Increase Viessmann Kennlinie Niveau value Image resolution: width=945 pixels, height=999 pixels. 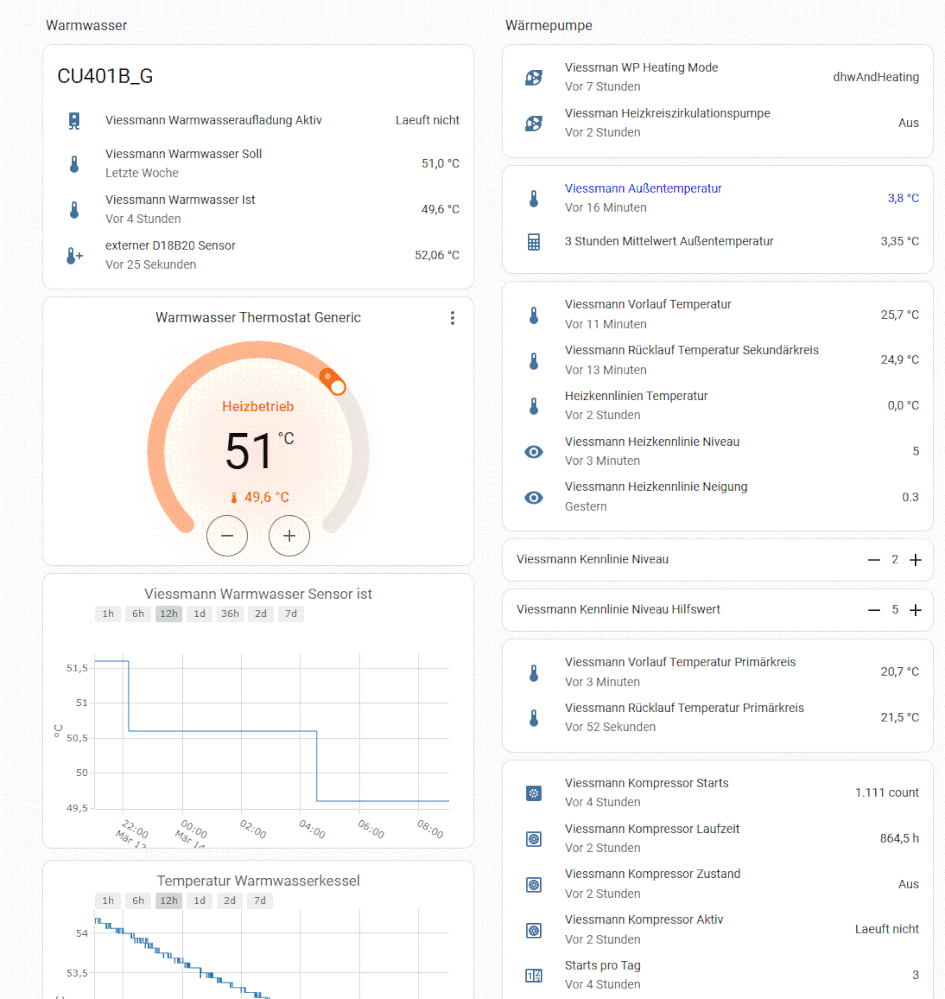916,560
